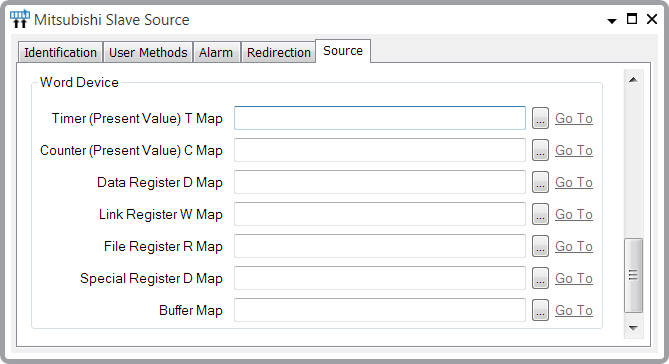
Task: Open browse button for Counter C Map
Action: click(540, 150)
